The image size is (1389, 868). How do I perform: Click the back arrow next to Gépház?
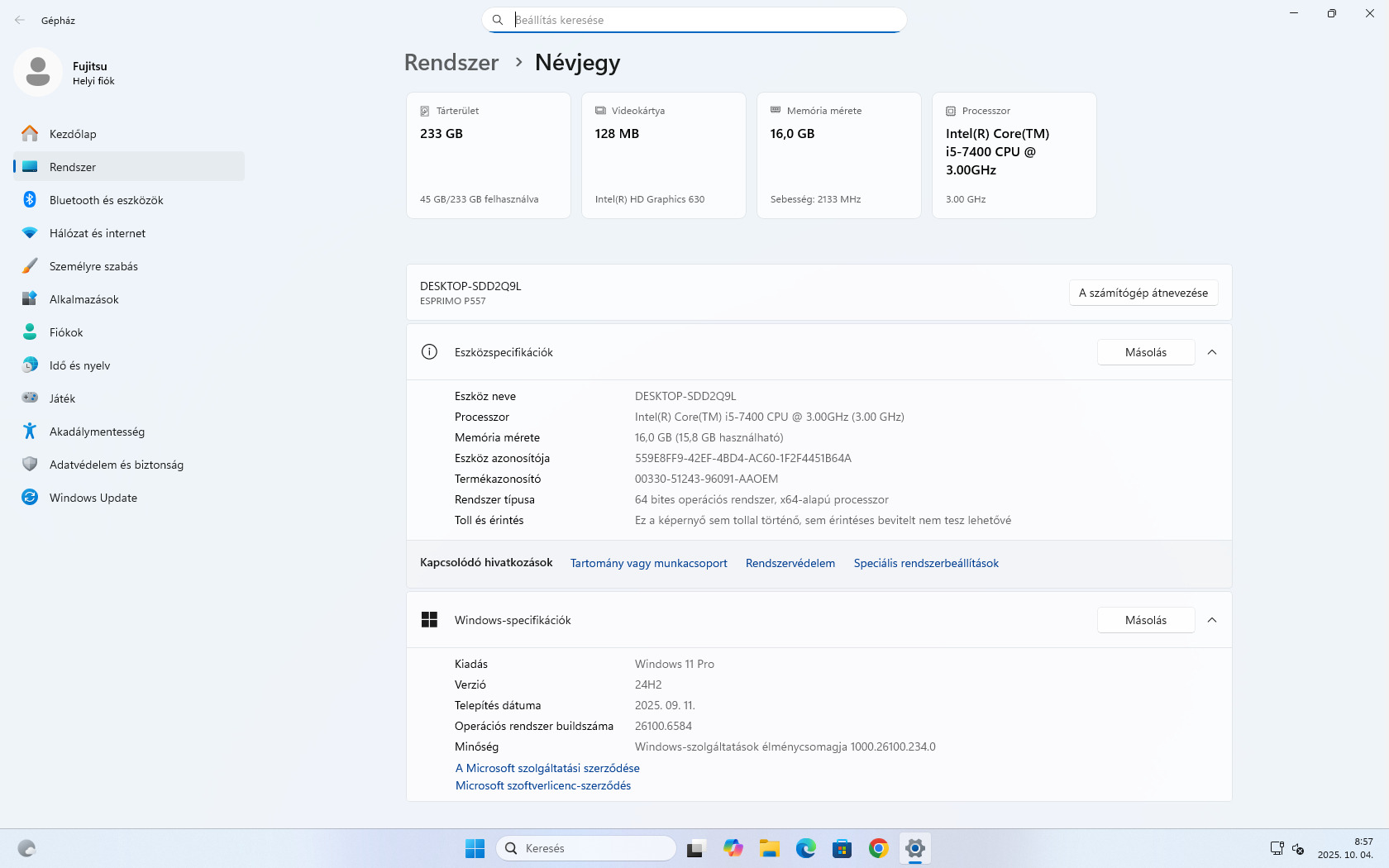20,20
